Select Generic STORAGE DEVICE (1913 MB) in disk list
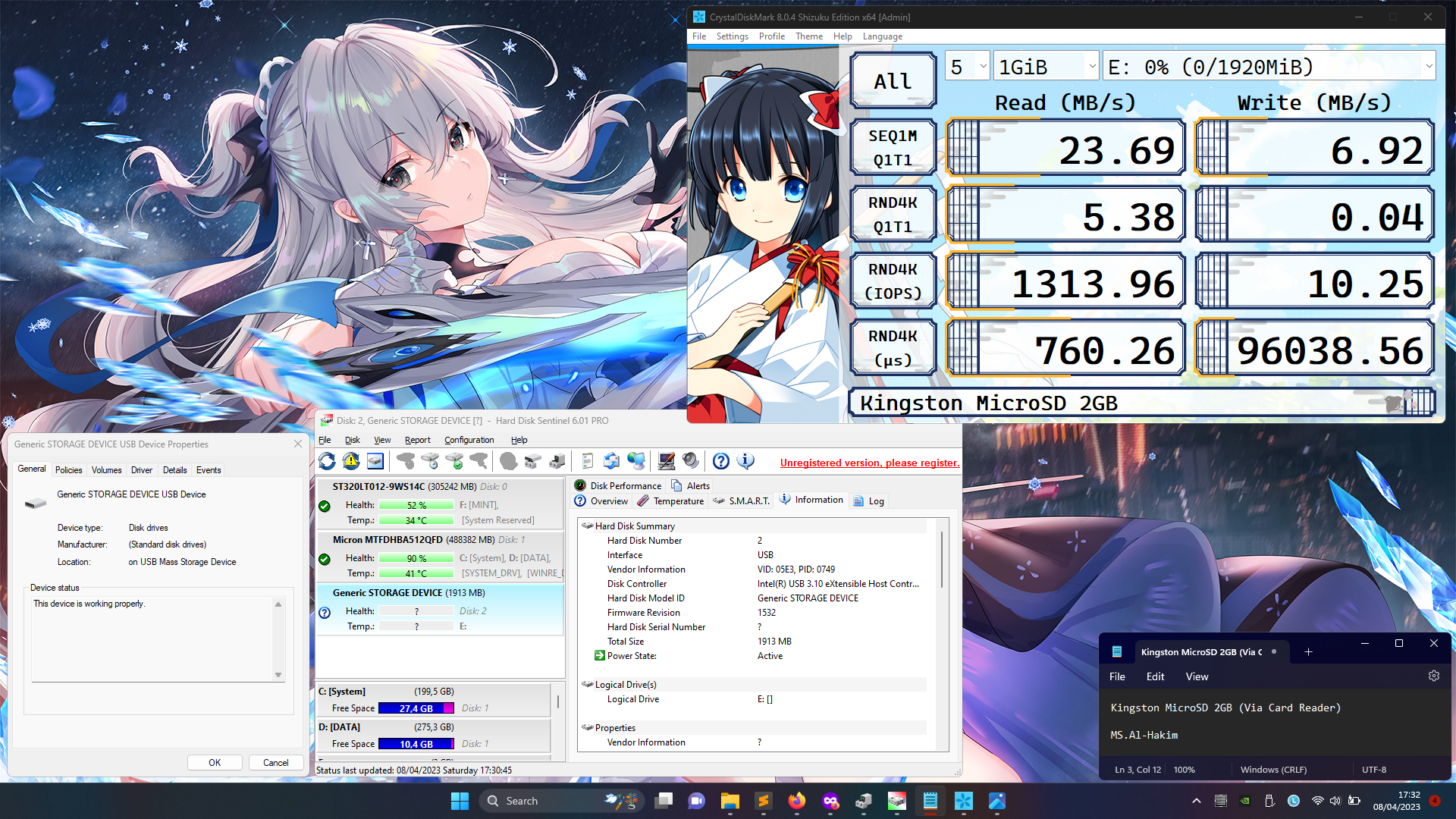Screen dimensions: 1456x819 tap(439, 609)
